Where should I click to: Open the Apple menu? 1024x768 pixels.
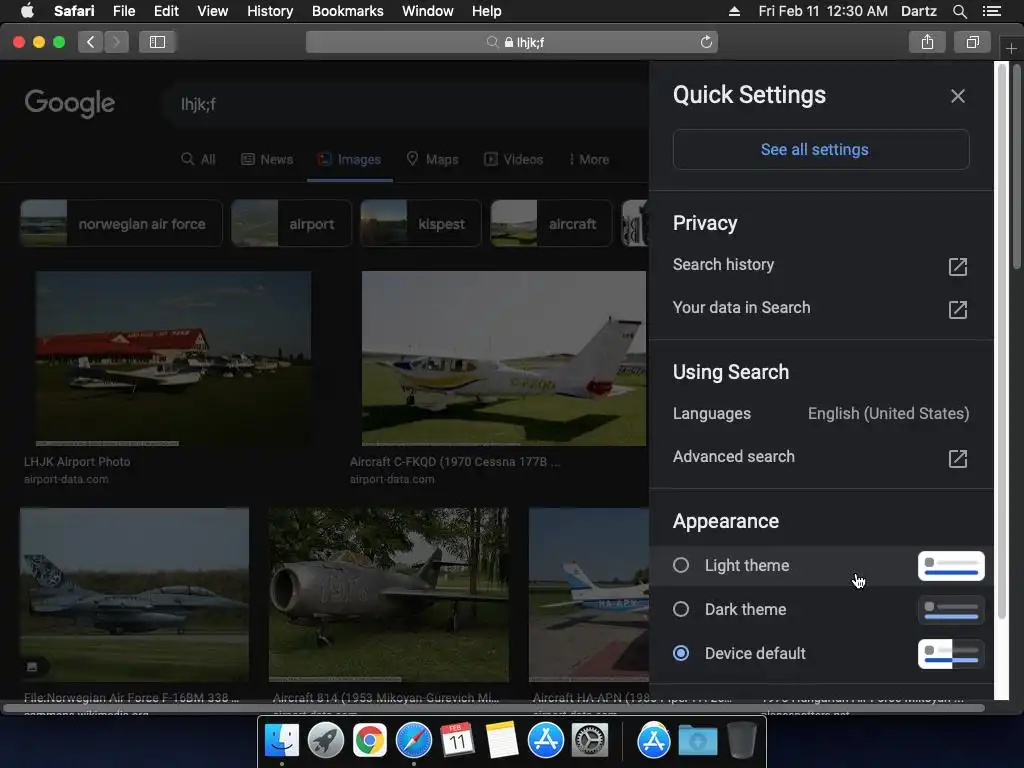(x=27, y=11)
